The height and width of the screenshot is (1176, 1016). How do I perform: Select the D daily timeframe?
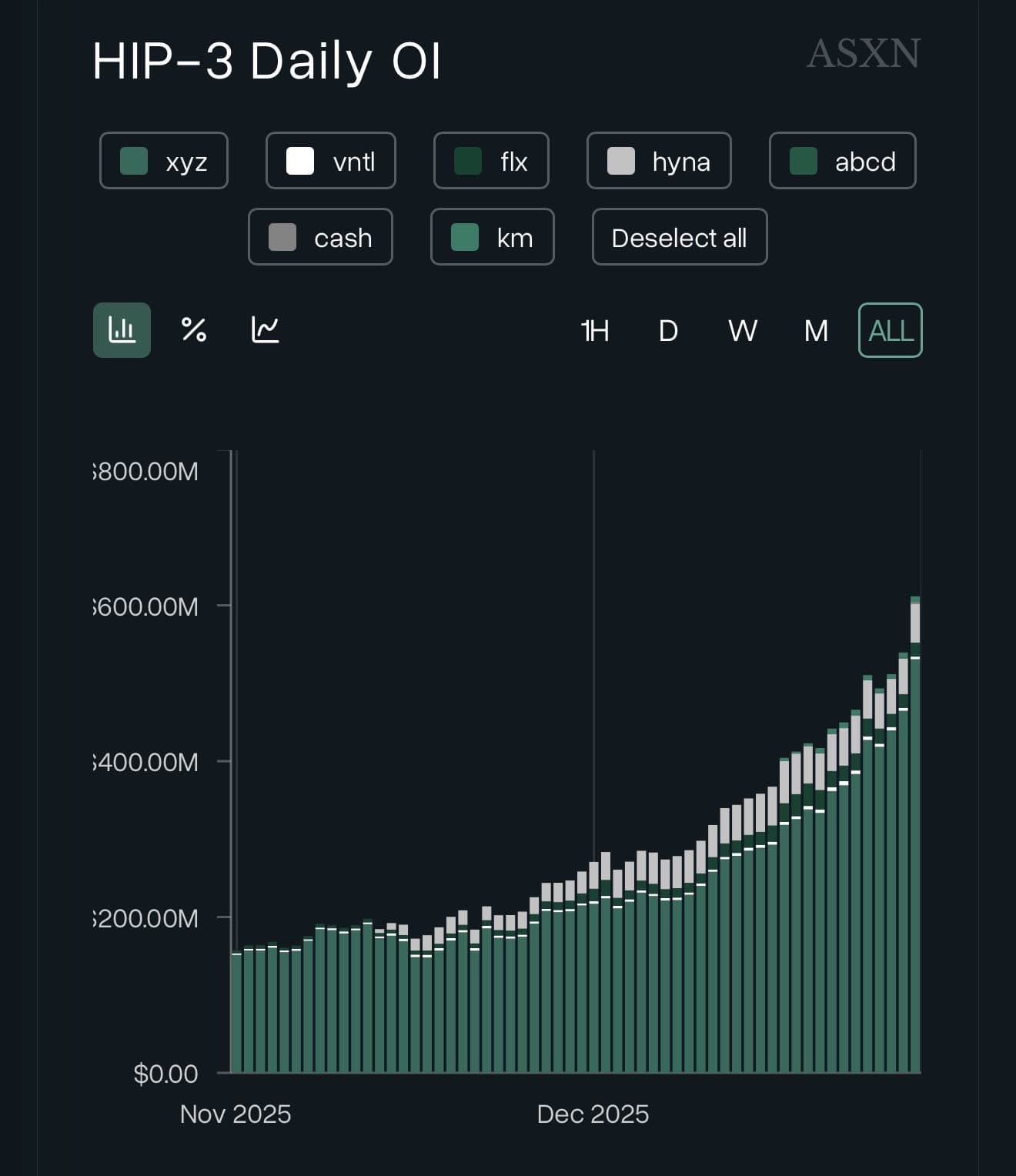tap(668, 331)
